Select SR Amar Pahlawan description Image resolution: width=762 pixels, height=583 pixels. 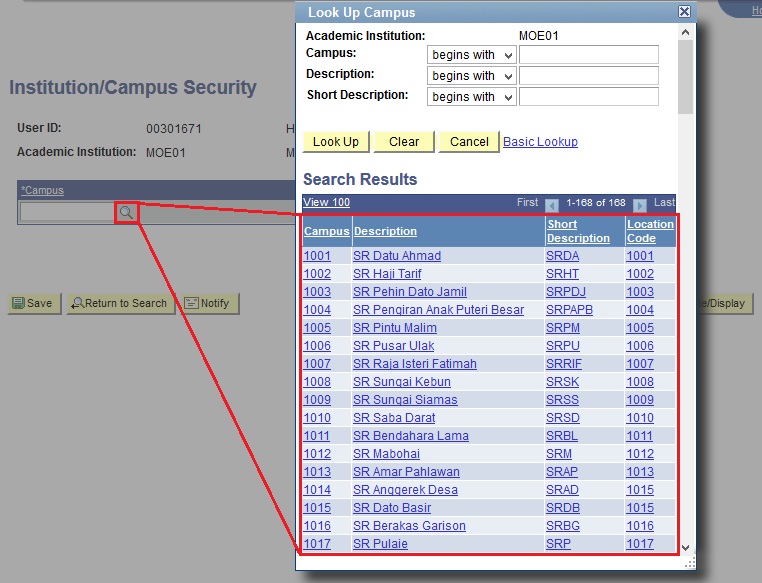point(406,472)
